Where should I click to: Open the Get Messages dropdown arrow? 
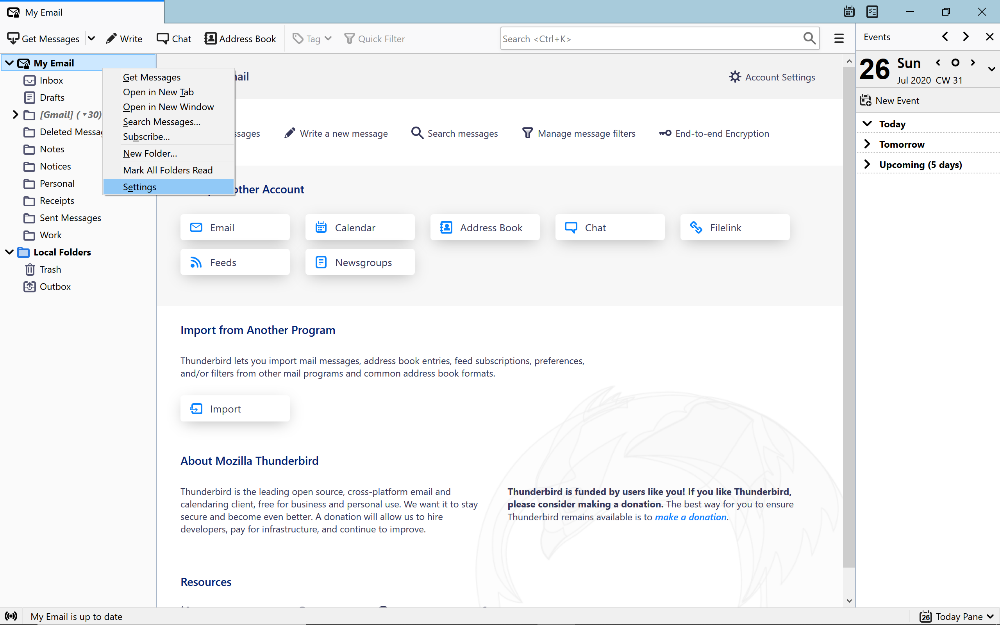click(x=91, y=38)
